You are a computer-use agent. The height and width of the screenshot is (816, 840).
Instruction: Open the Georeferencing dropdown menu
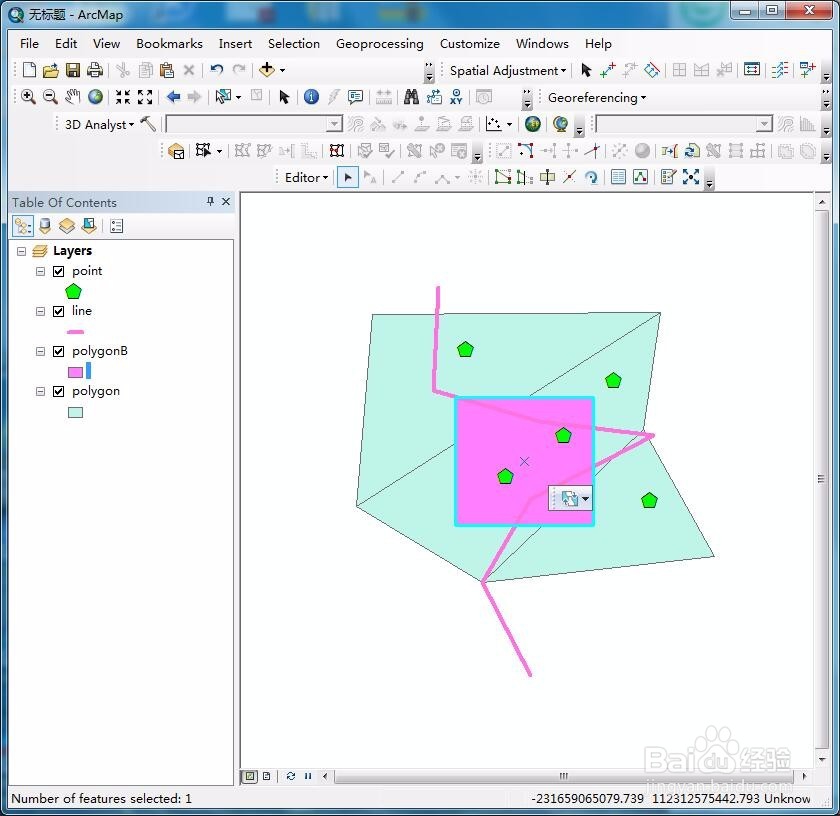[597, 98]
